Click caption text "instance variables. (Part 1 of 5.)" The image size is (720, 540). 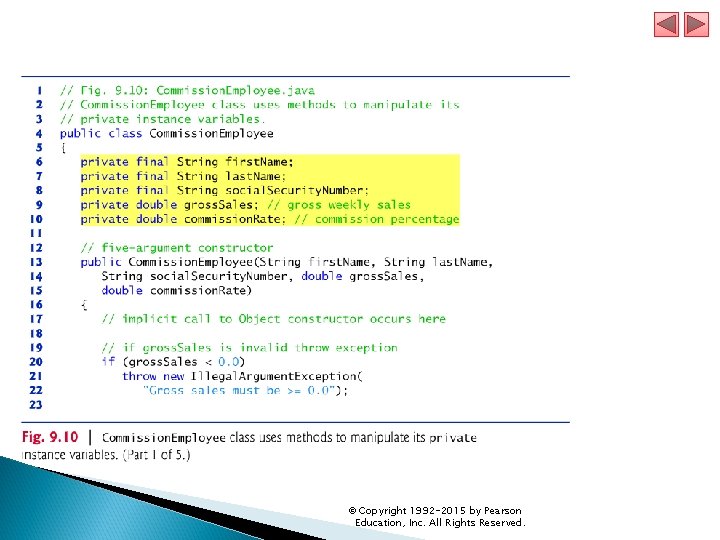click(x=106, y=455)
